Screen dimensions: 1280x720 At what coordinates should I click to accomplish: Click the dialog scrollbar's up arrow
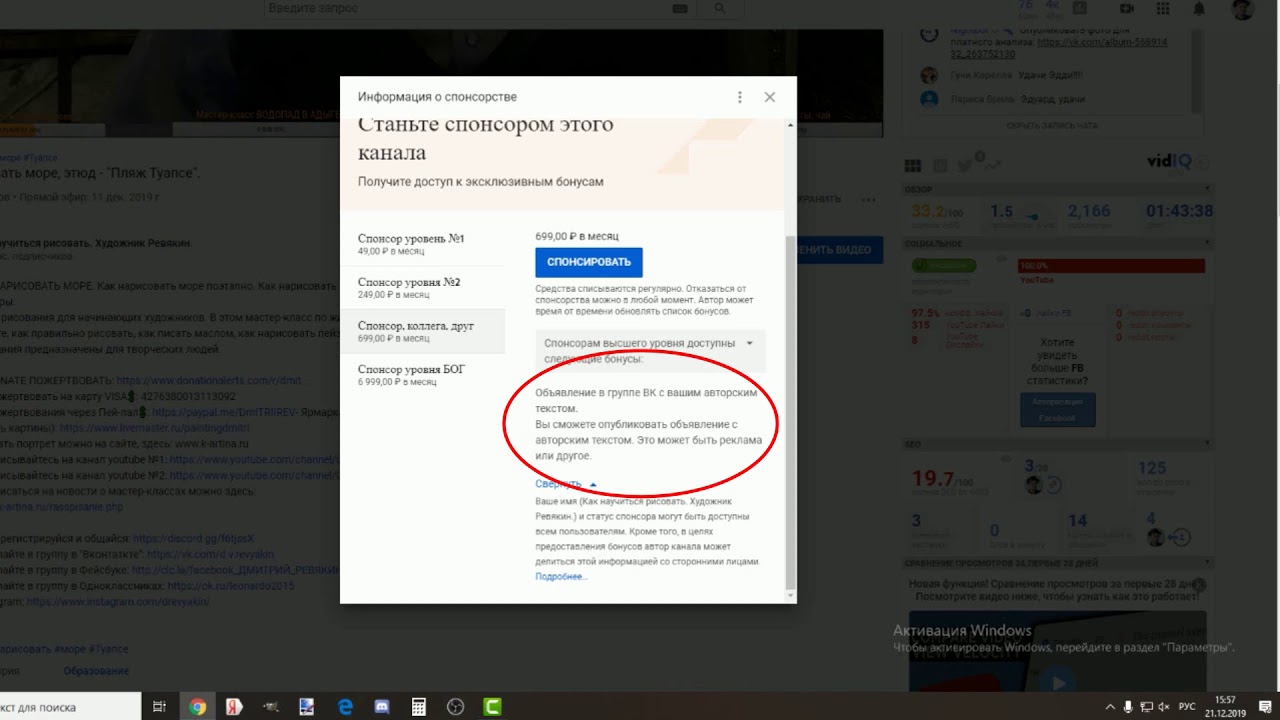coord(791,126)
